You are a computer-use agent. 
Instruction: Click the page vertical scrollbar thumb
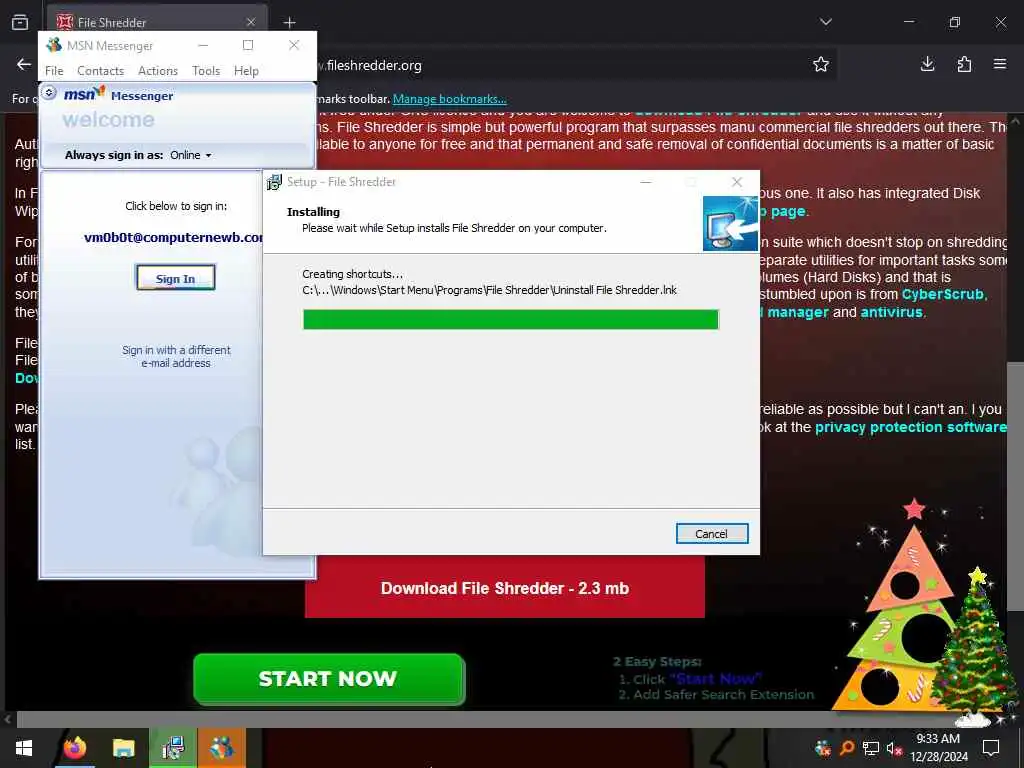[1014, 486]
